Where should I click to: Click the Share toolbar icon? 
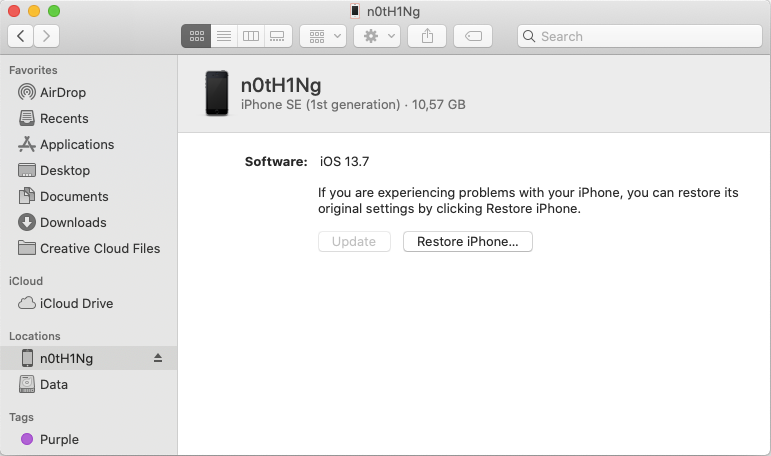coord(427,36)
